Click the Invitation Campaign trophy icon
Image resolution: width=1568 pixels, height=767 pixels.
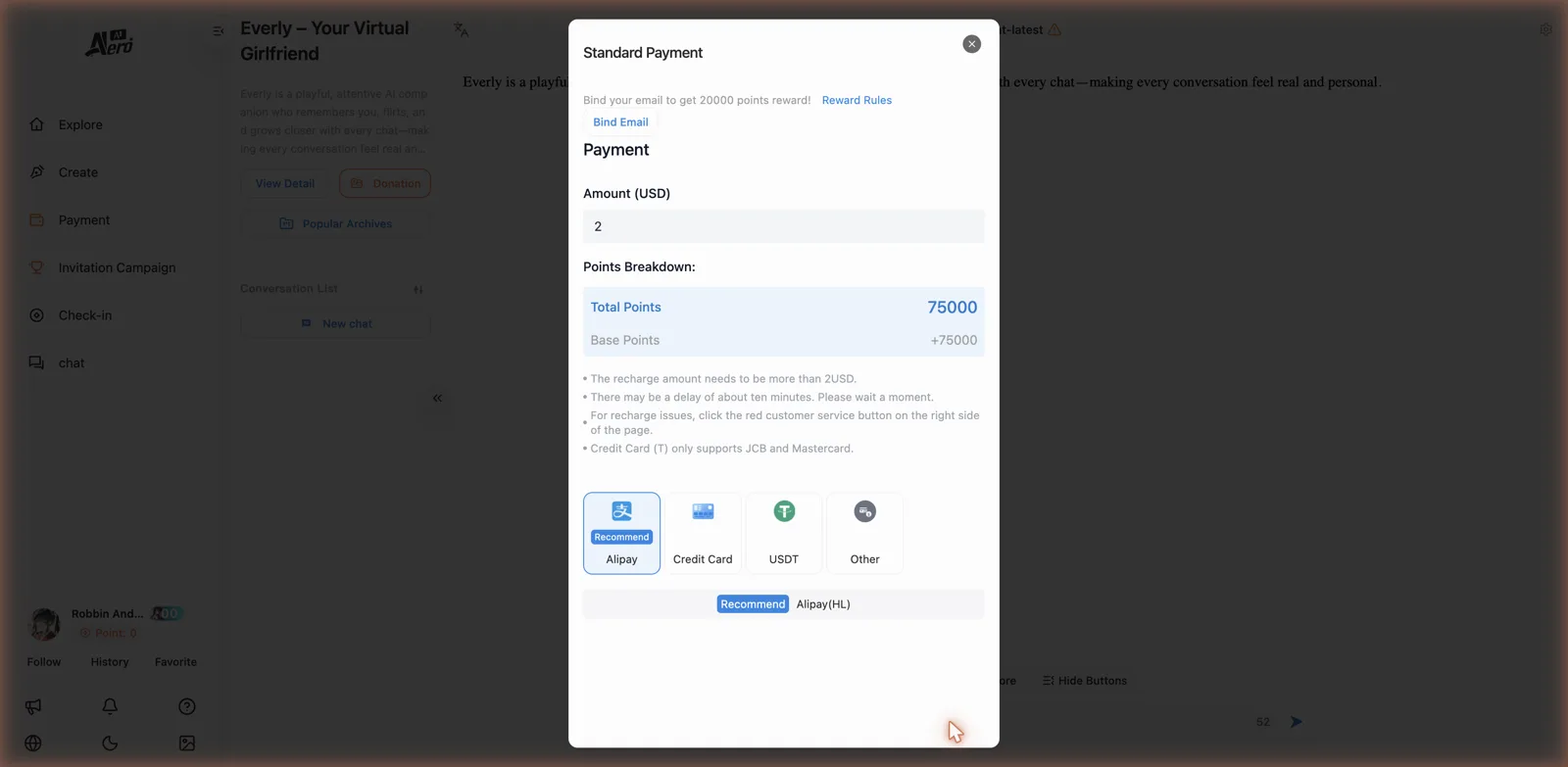[x=37, y=267]
